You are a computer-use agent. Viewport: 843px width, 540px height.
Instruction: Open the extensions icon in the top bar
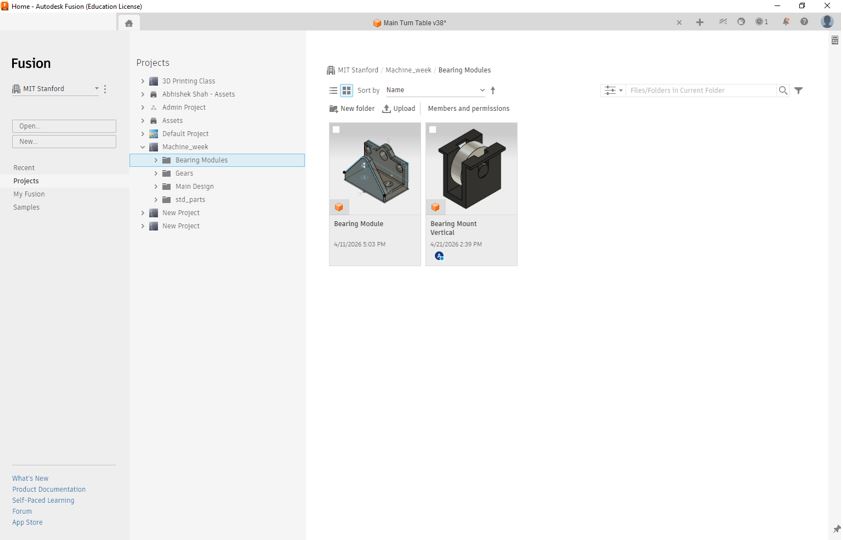pos(723,22)
